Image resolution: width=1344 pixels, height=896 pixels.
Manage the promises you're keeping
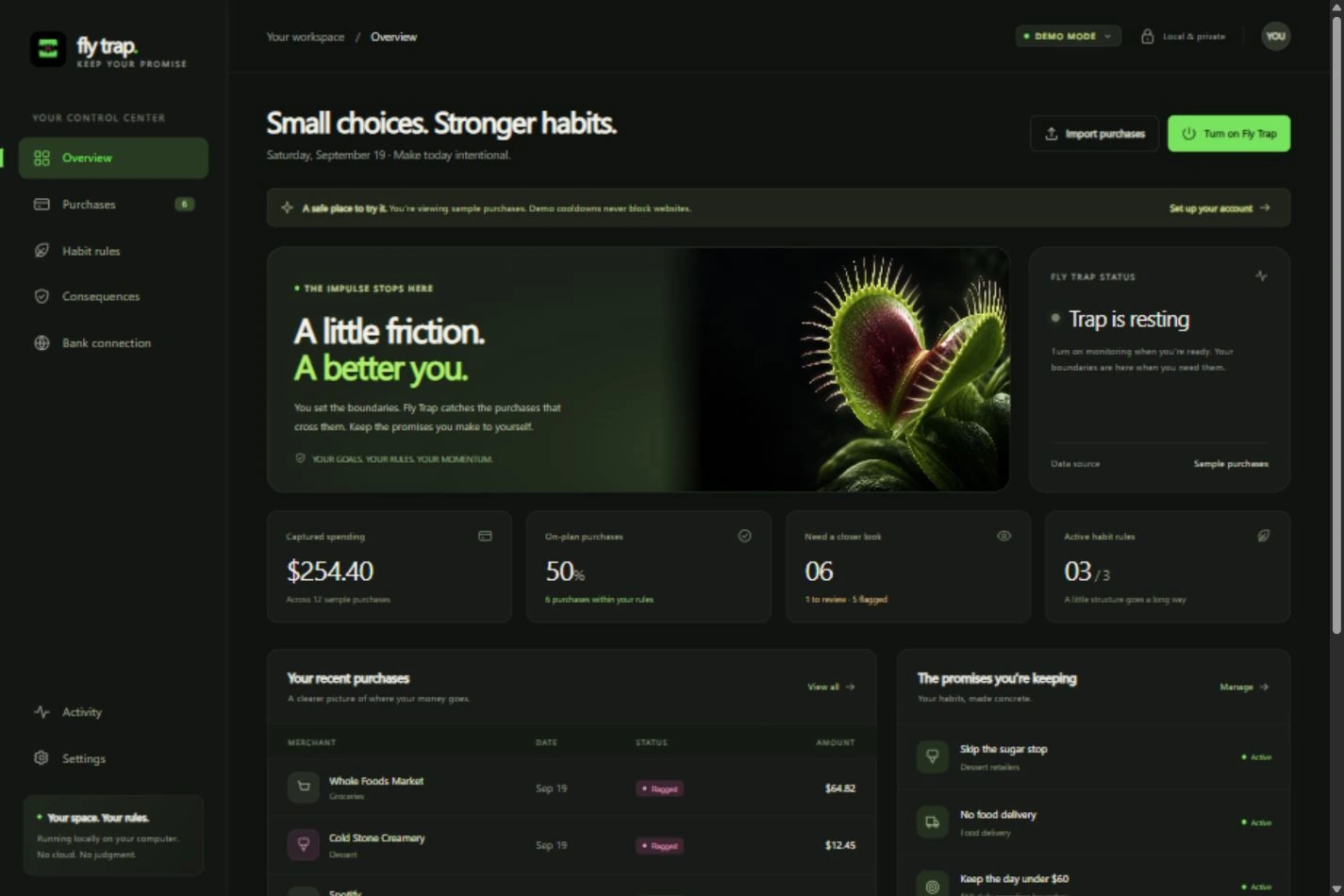(x=1244, y=687)
